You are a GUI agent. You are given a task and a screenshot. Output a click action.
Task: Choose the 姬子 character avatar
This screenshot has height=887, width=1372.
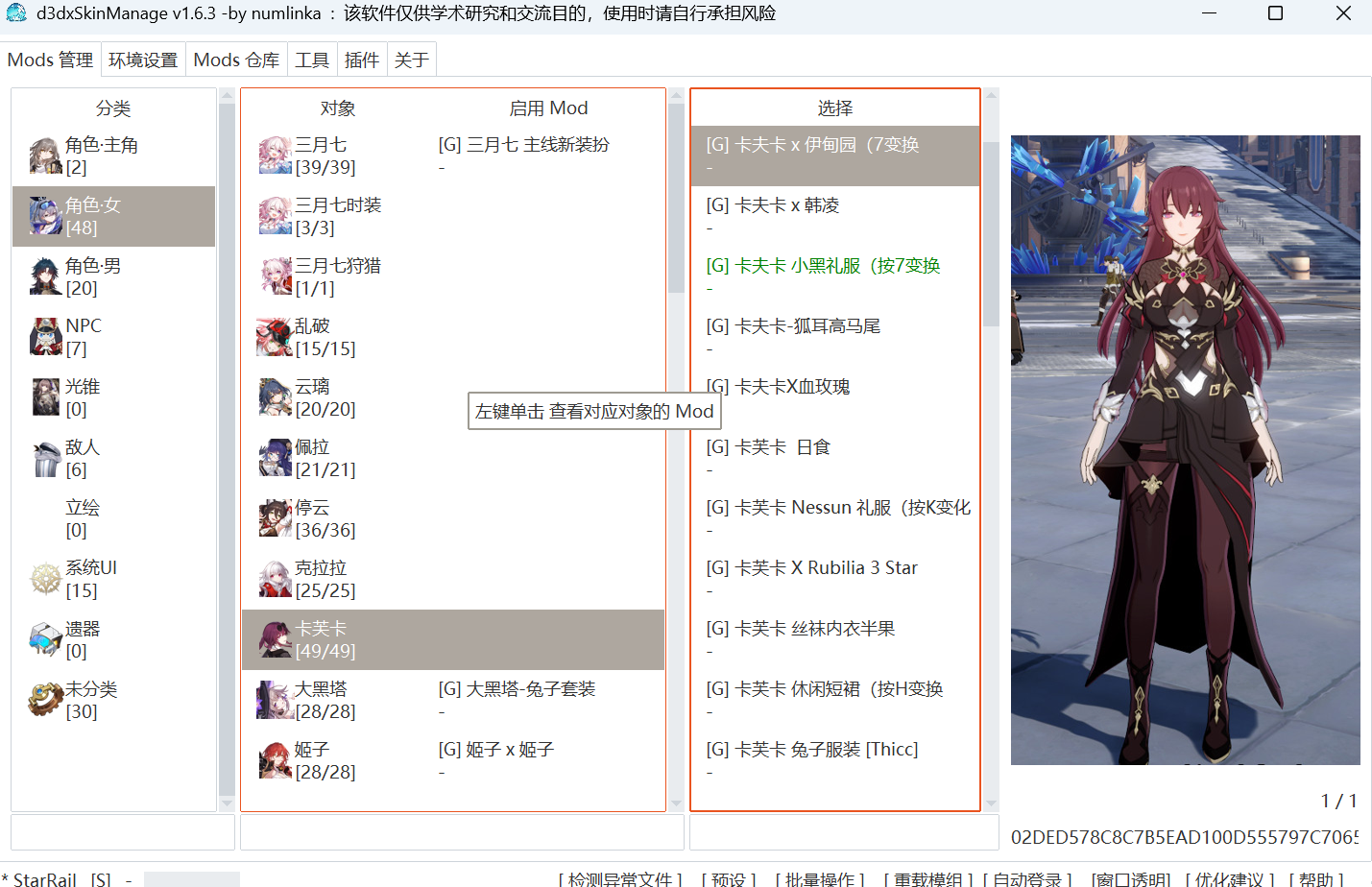pos(275,761)
